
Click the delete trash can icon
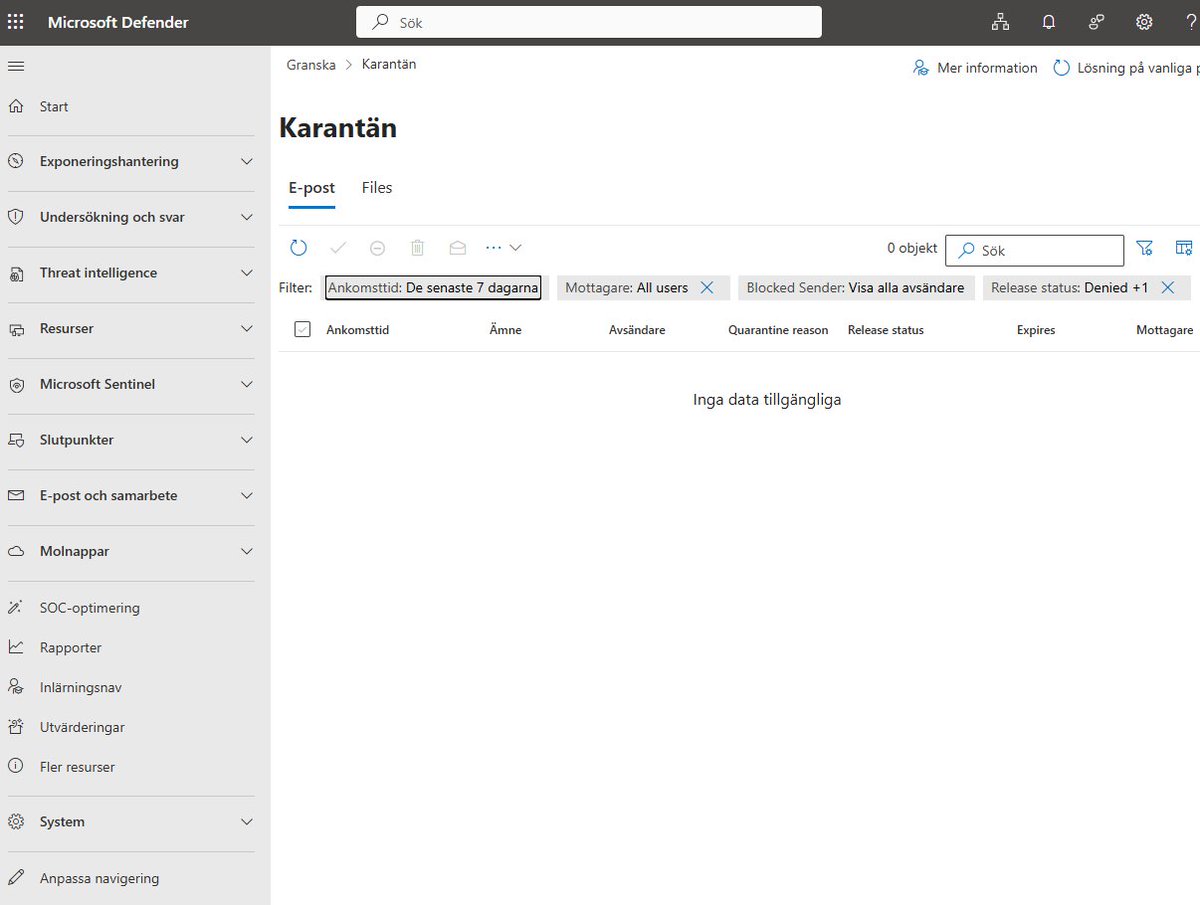click(x=418, y=247)
